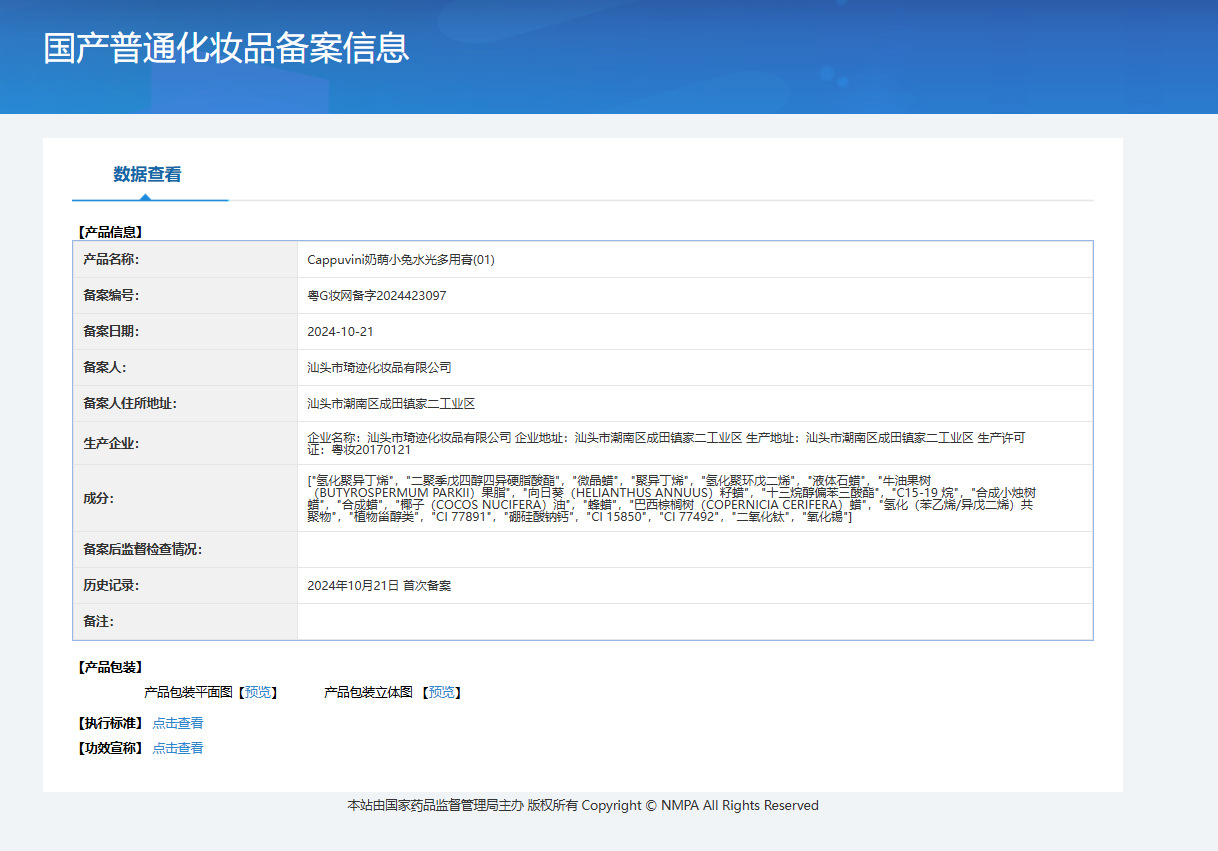
Task: Preview 产品包装立体图 via 预览 link
Action: [441, 692]
